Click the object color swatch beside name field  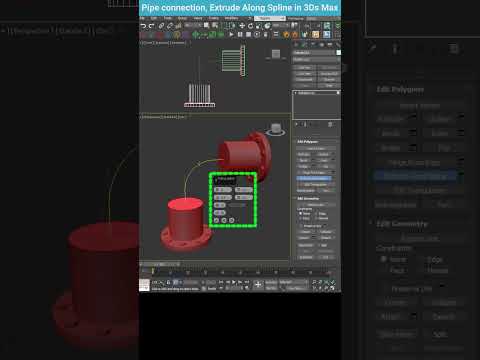339,52
